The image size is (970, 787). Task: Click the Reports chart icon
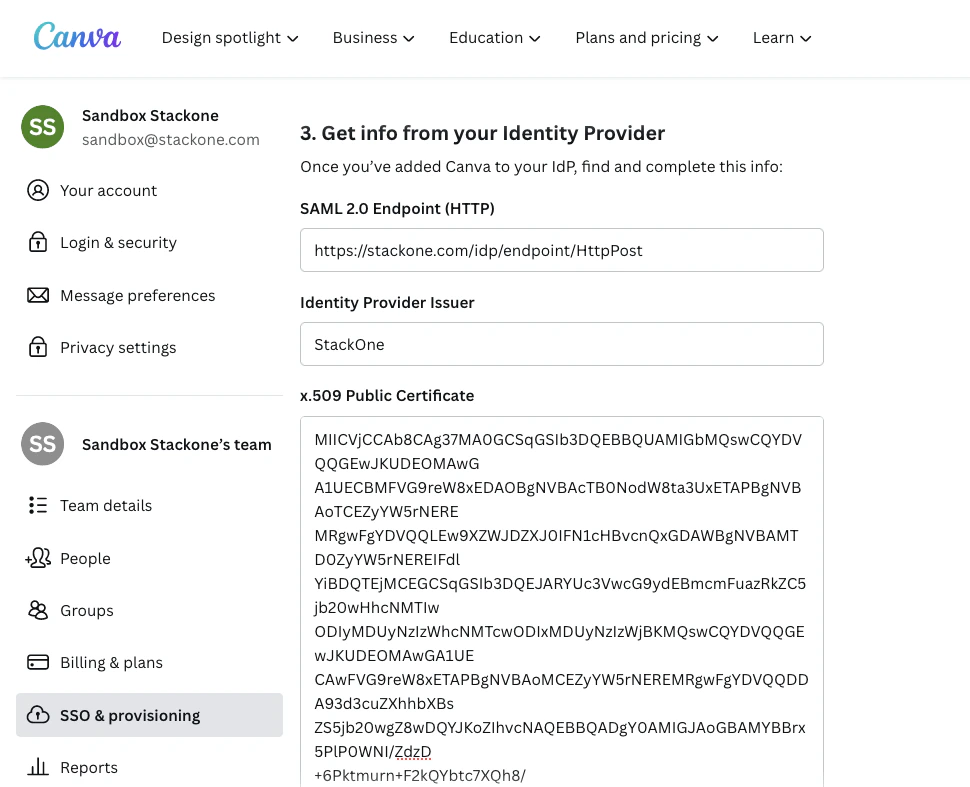(x=38, y=767)
